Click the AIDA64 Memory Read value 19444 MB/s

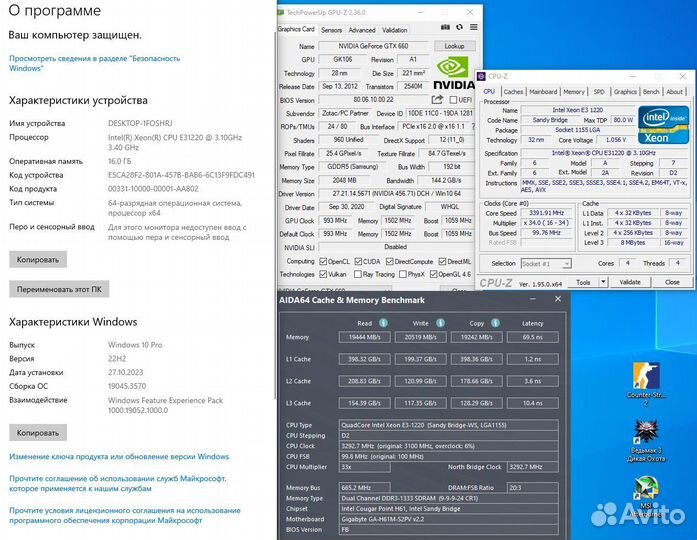(x=365, y=337)
